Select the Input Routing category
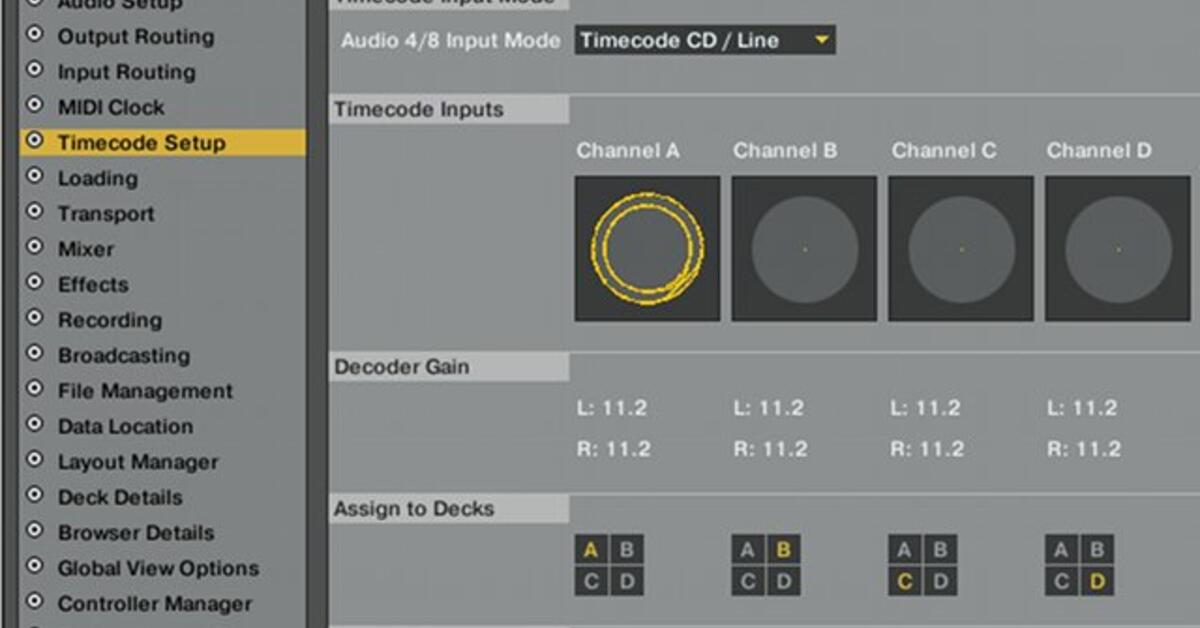 tap(125, 71)
